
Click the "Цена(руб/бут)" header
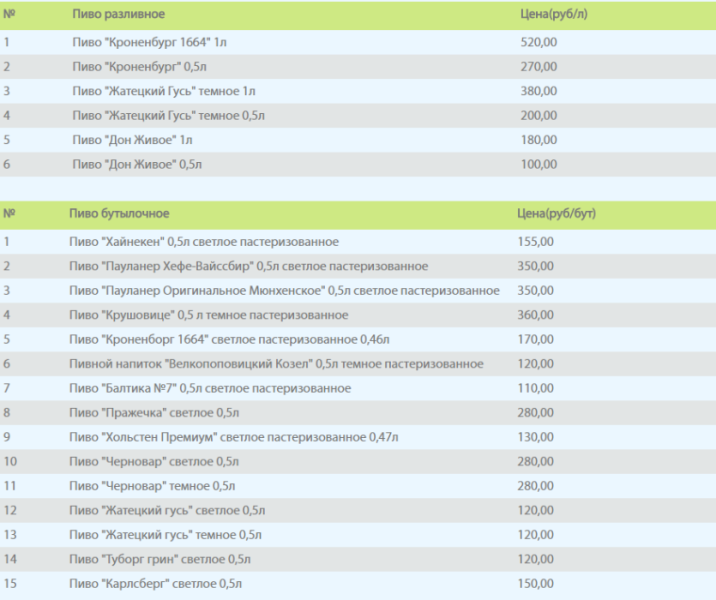(557, 214)
